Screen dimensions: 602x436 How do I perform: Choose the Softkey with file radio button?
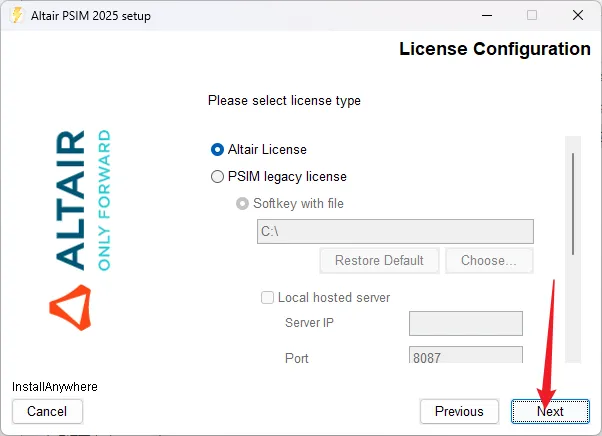[x=241, y=203]
